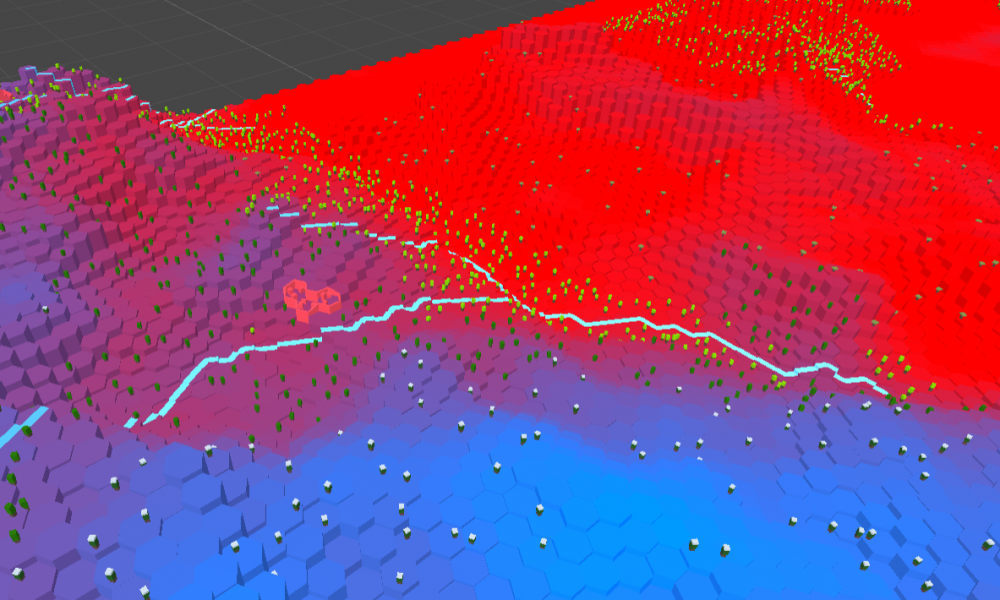
Task: Click the lower-left end of the long river
Action: [x=132, y=423]
